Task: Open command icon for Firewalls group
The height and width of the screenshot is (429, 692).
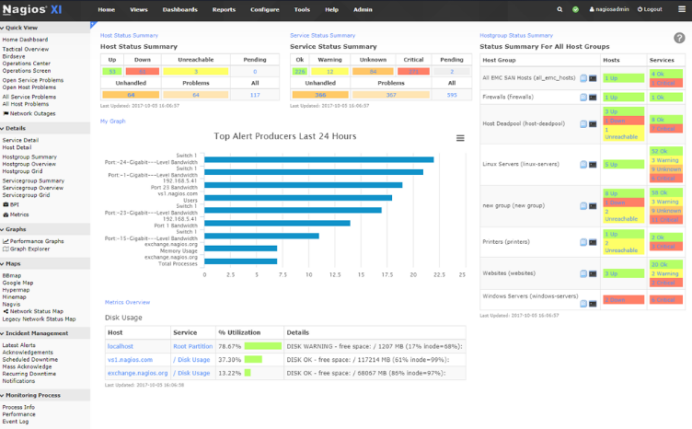Action: [593, 97]
